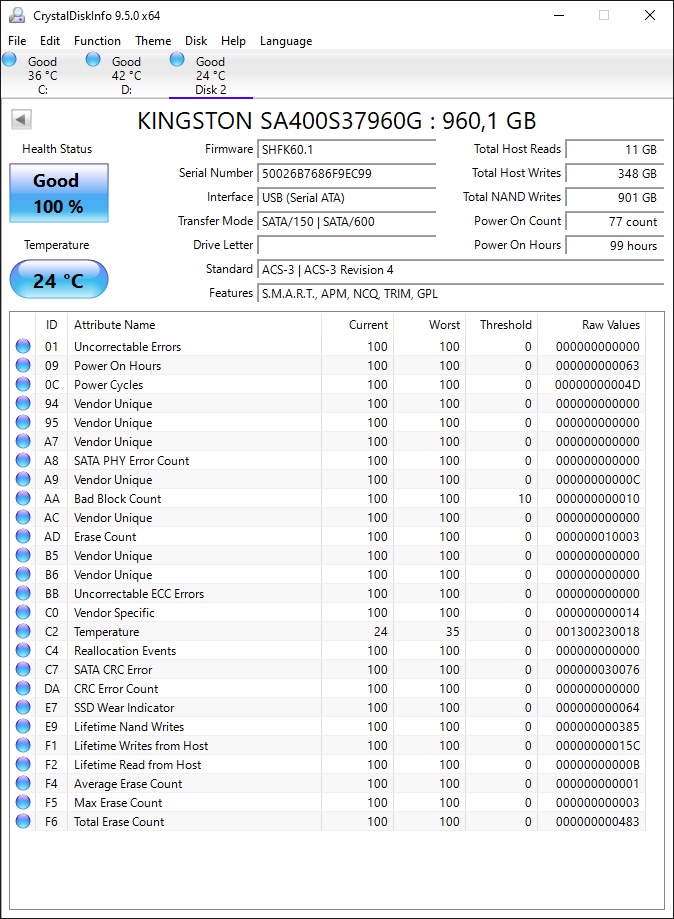Click raw value 000000030076 of SATA CRC Error
Screen dimensions: 674x919
[x=597, y=669]
